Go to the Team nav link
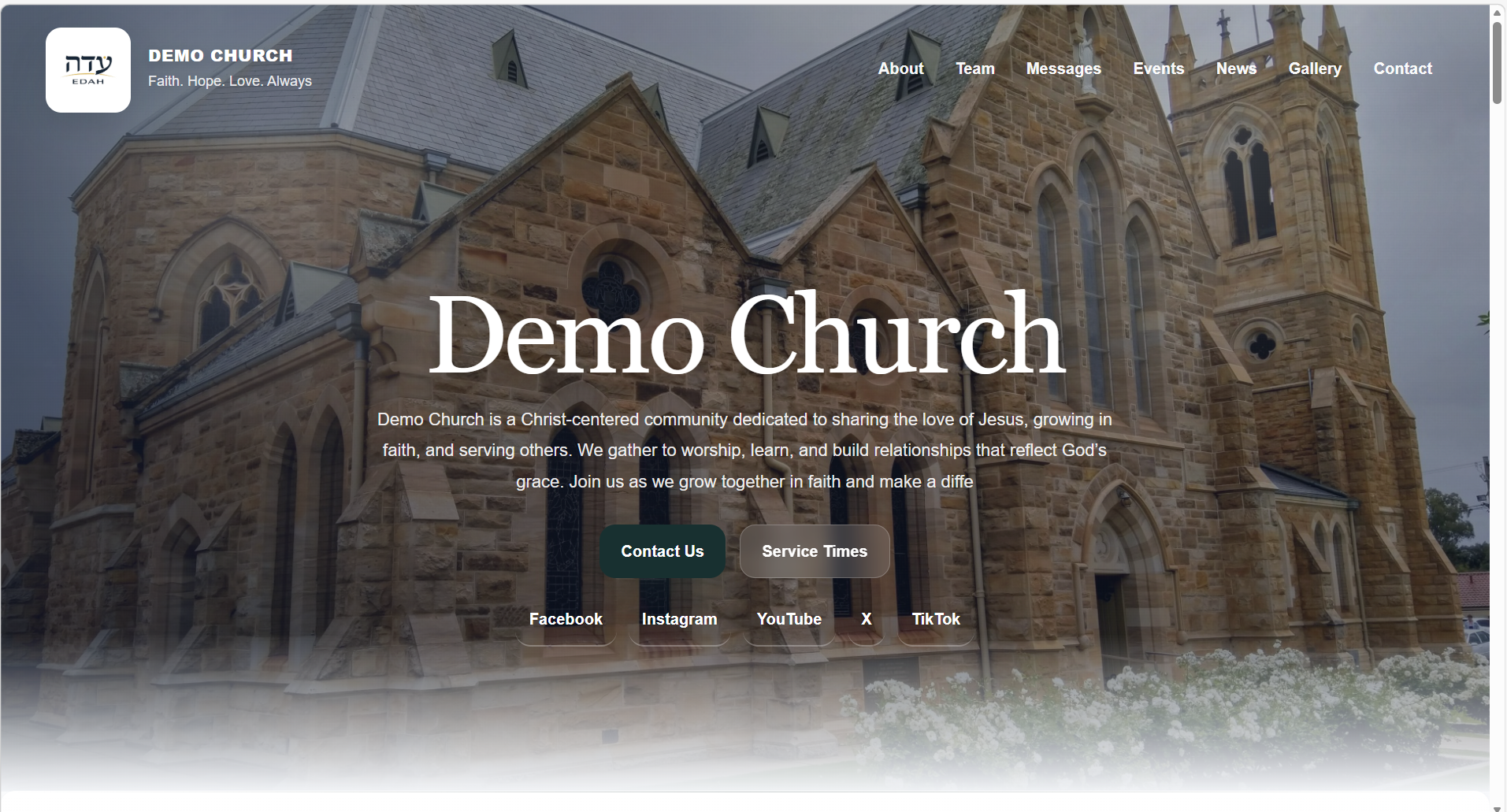Screen dimensions: 1507x812 point(974,69)
